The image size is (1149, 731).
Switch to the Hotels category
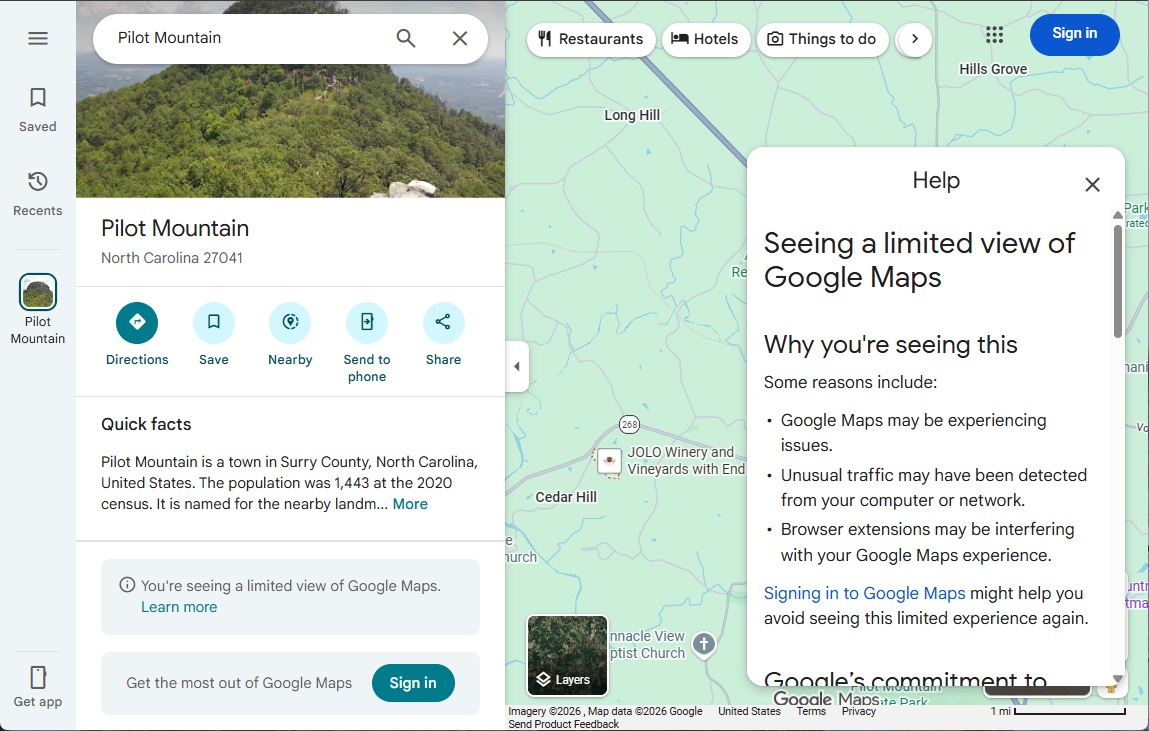[706, 39]
